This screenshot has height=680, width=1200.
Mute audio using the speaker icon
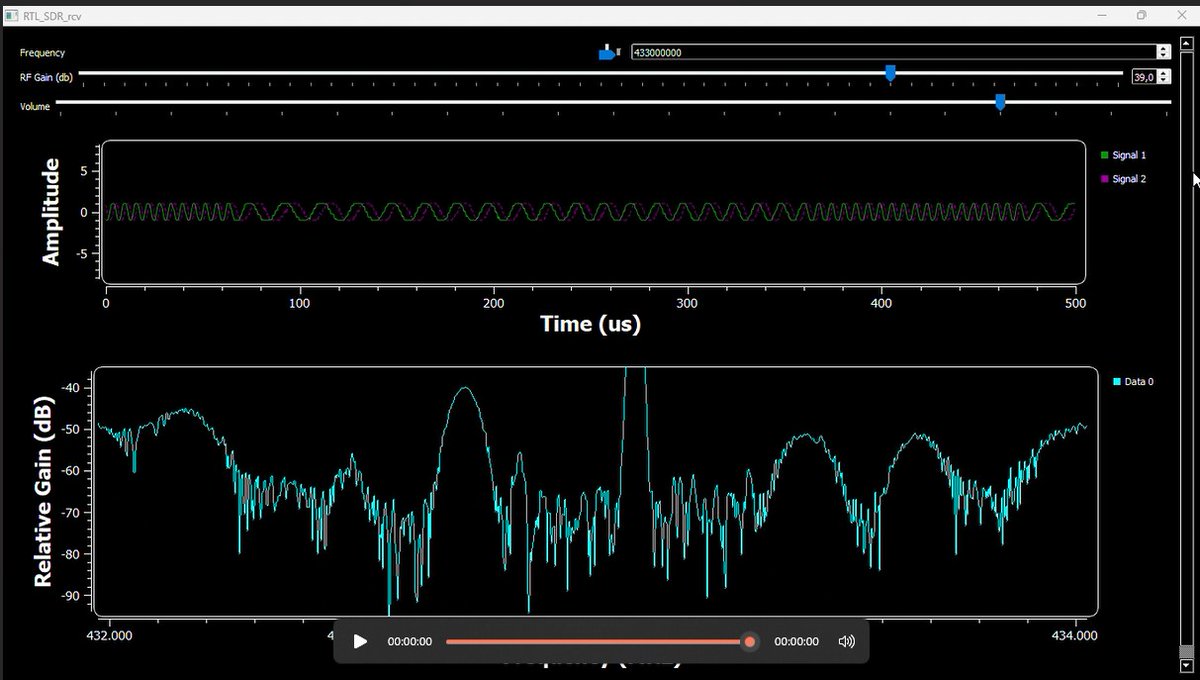click(x=847, y=641)
